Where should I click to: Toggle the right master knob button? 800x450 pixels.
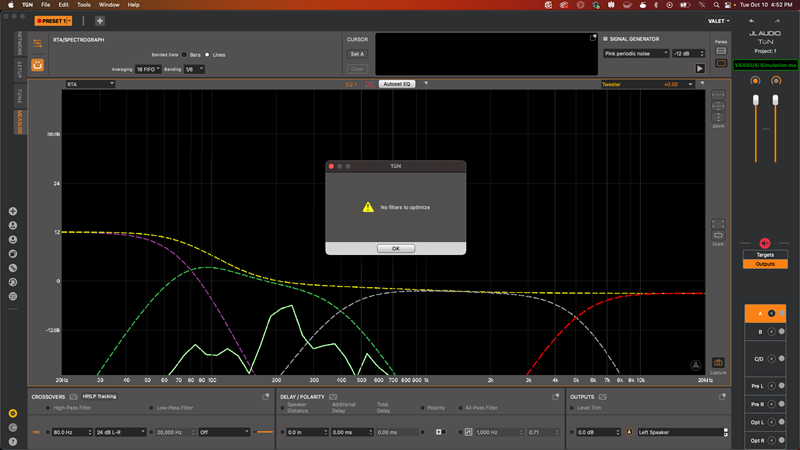click(776, 81)
